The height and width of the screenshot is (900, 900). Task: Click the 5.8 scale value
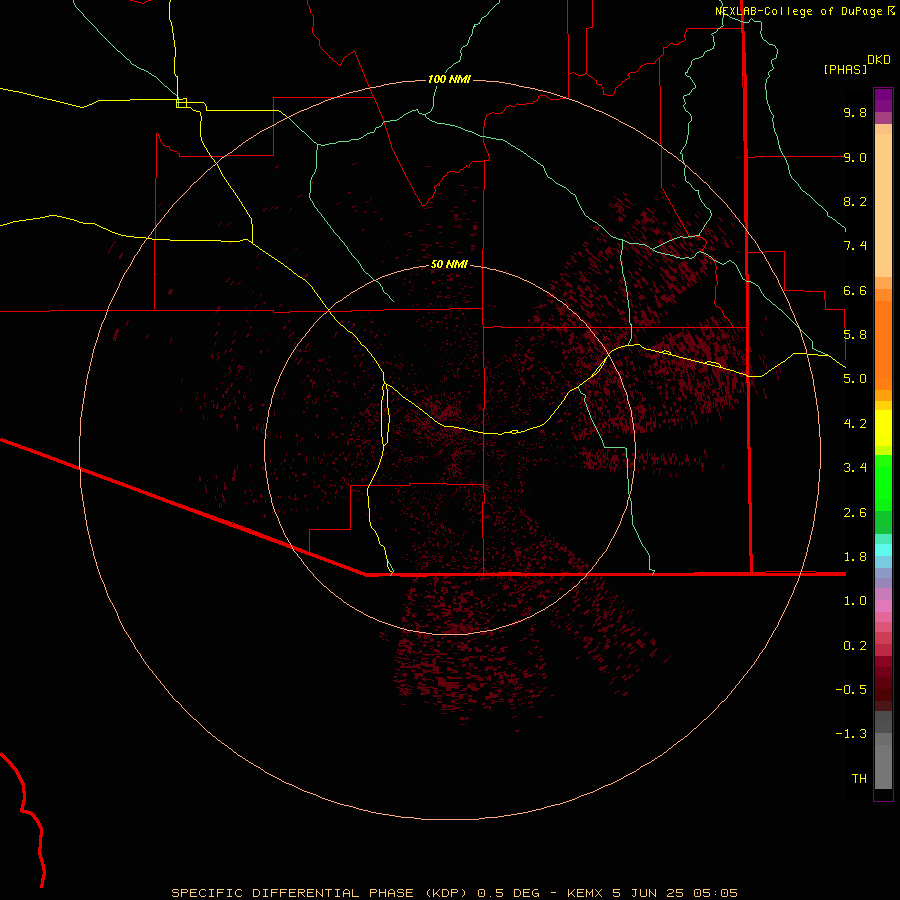[855, 335]
